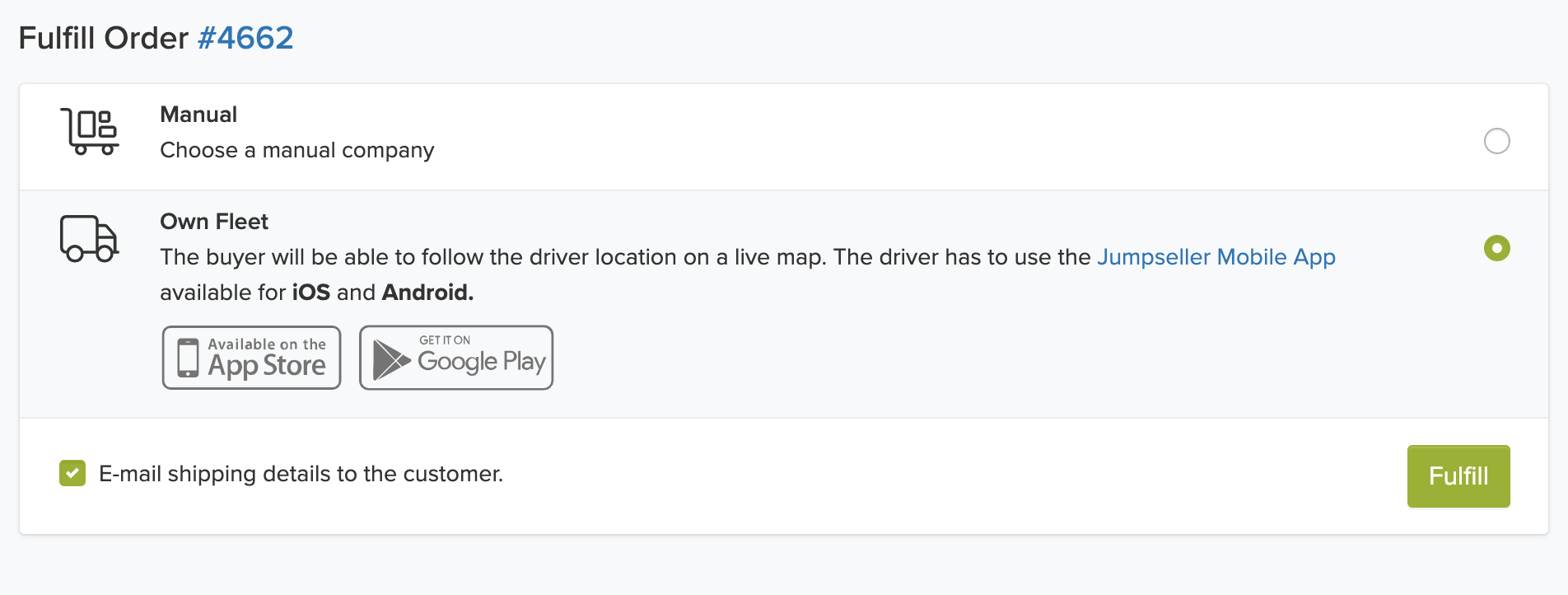Screen dimensions: 1568x595
Task: Click the Own Fleet option title
Action: (x=214, y=222)
